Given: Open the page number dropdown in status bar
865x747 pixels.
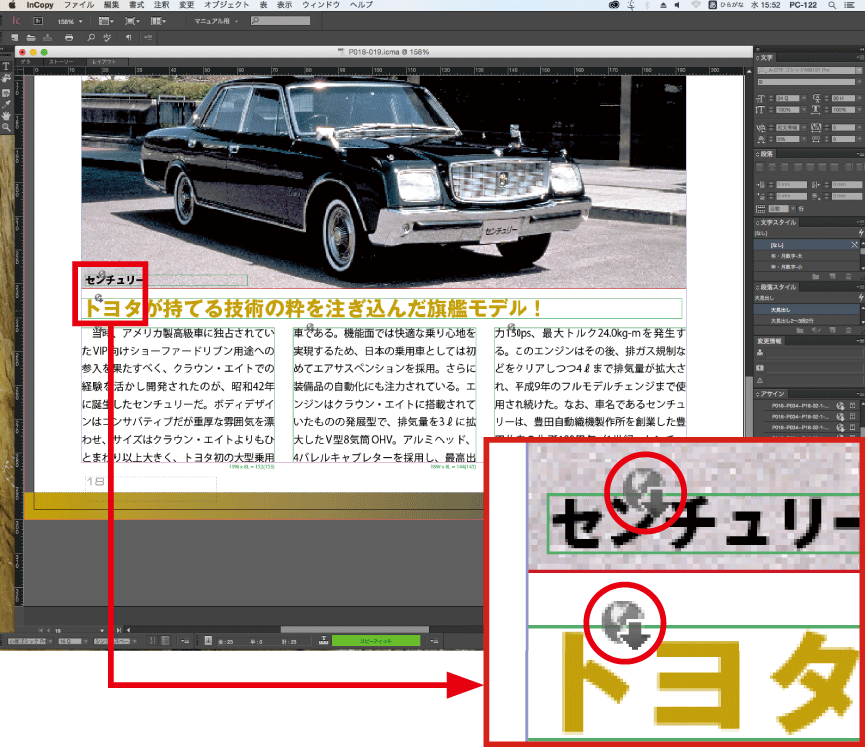Looking at the screenshot, I should click(102, 630).
